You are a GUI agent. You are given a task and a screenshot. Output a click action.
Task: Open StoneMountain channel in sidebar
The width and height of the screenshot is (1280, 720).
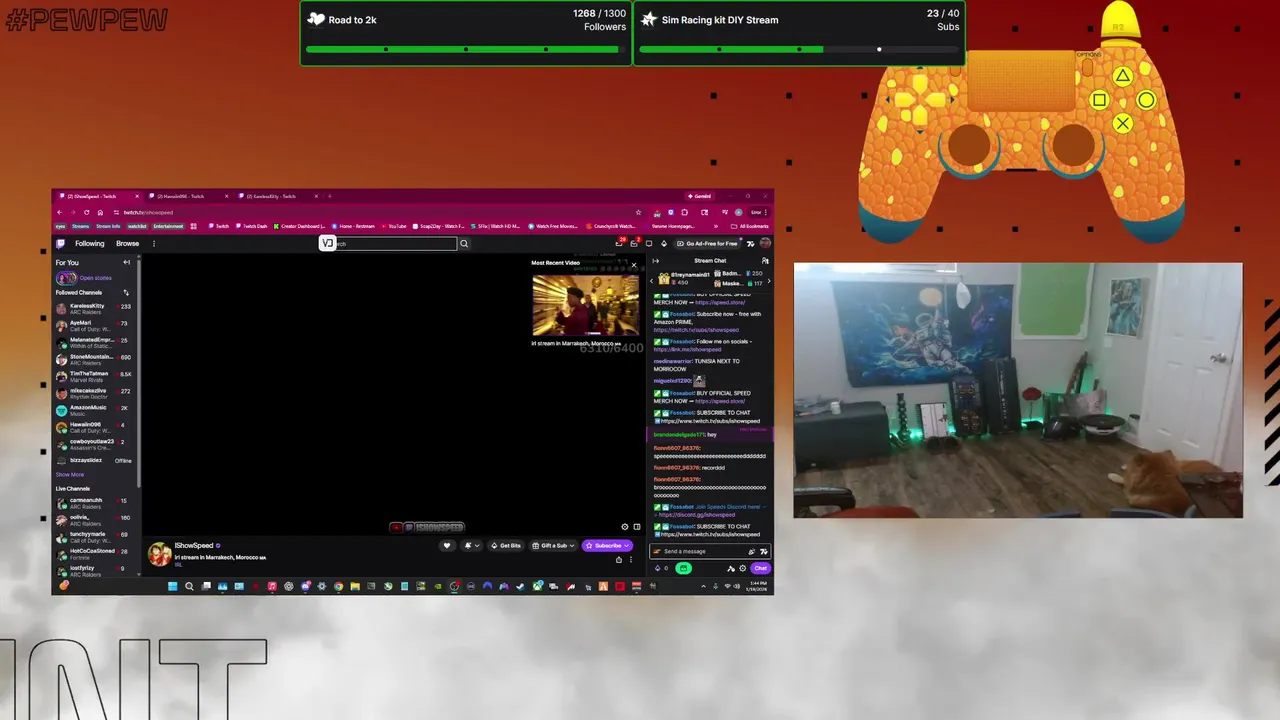tap(95, 359)
